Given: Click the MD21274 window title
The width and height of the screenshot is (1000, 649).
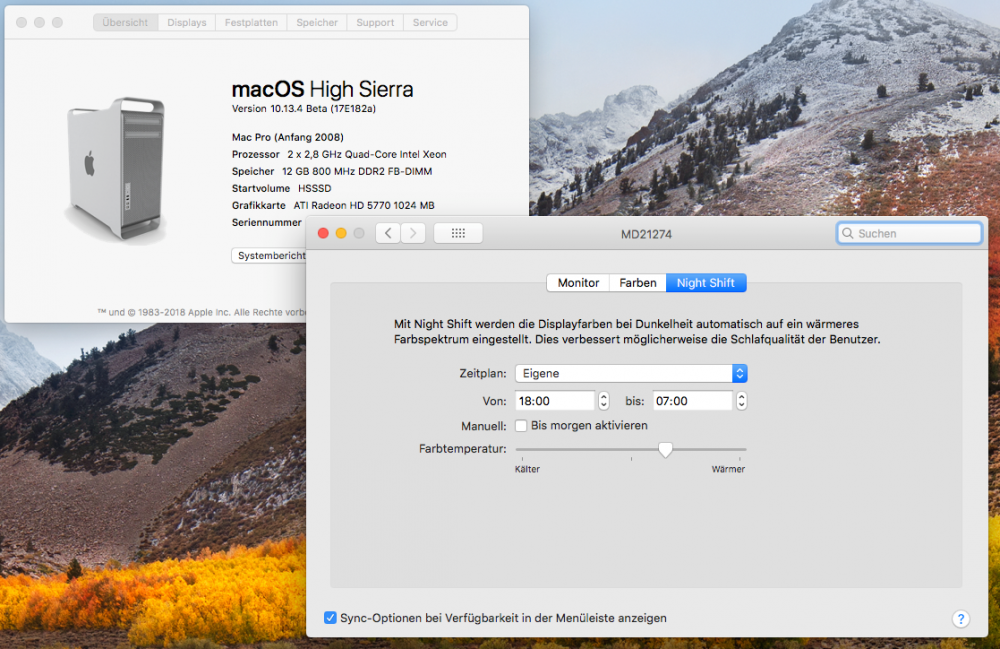Looking at the screenshot, I should coord(646,234).
